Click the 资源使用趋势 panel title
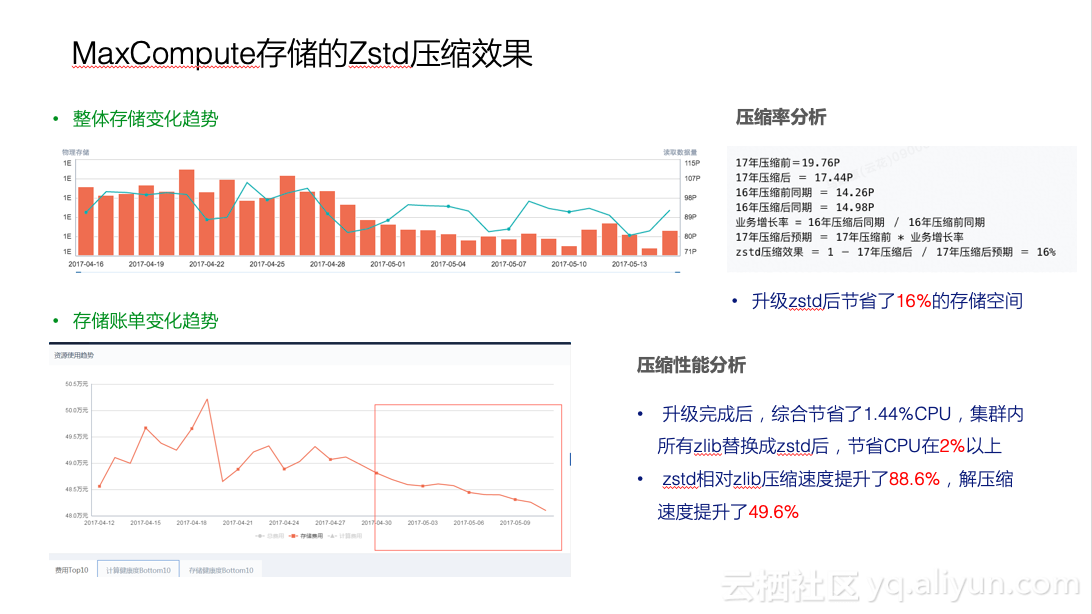This screenshot has height=614, width=1092. (74, 355)
